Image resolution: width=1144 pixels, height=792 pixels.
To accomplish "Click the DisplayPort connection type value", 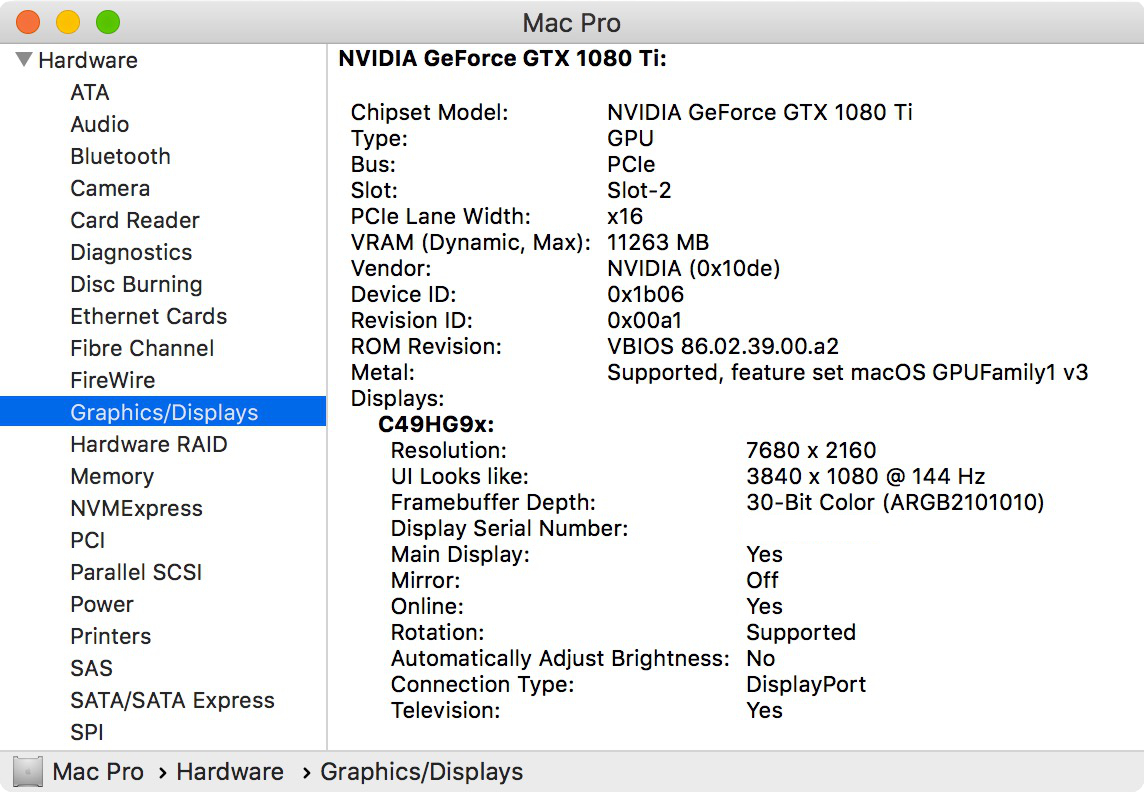I will 806,685.
